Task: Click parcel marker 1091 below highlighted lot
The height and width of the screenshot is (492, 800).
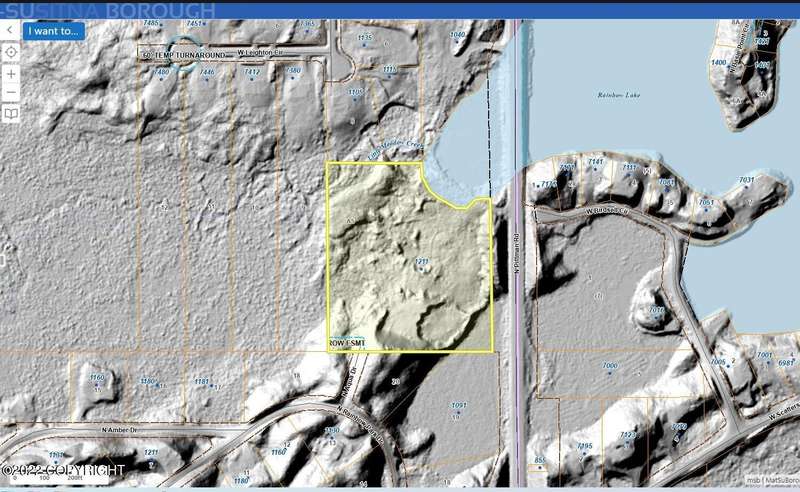Action: click(x=459, y=405)
